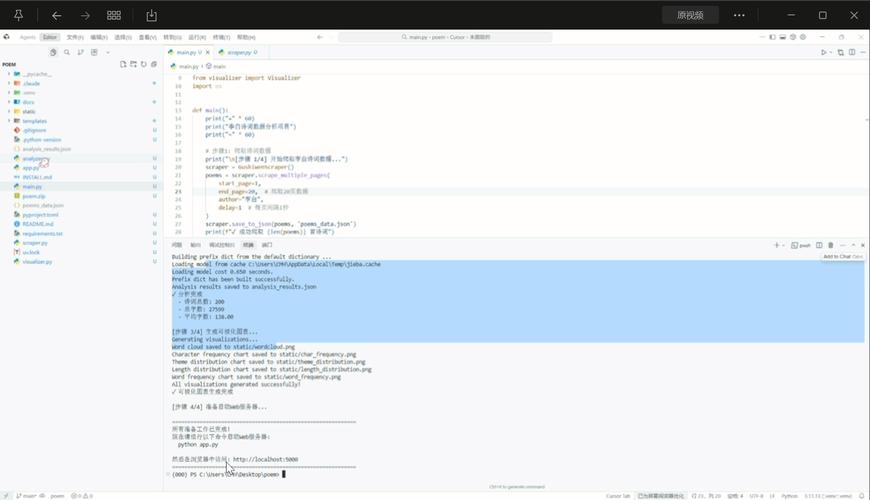Collapse all folders in the explorer
Screen dimensions: 870x500
point(154,64)
